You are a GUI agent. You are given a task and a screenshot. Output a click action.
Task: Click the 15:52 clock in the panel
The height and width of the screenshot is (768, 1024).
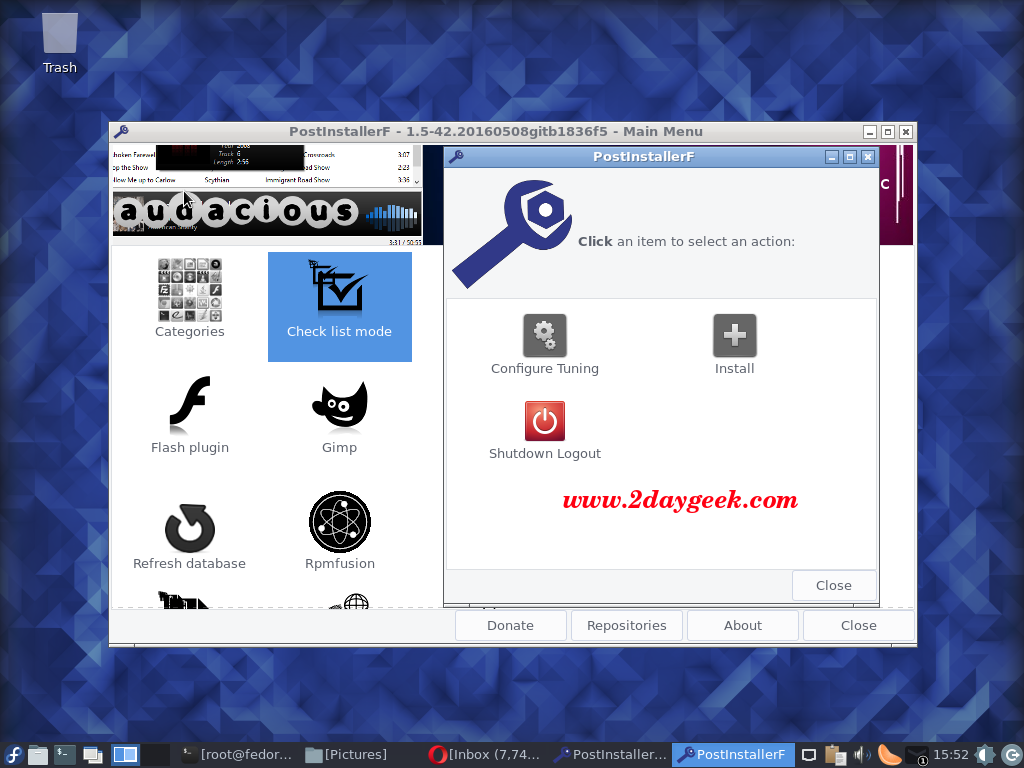pyautogui.click(x=951, y=755)
